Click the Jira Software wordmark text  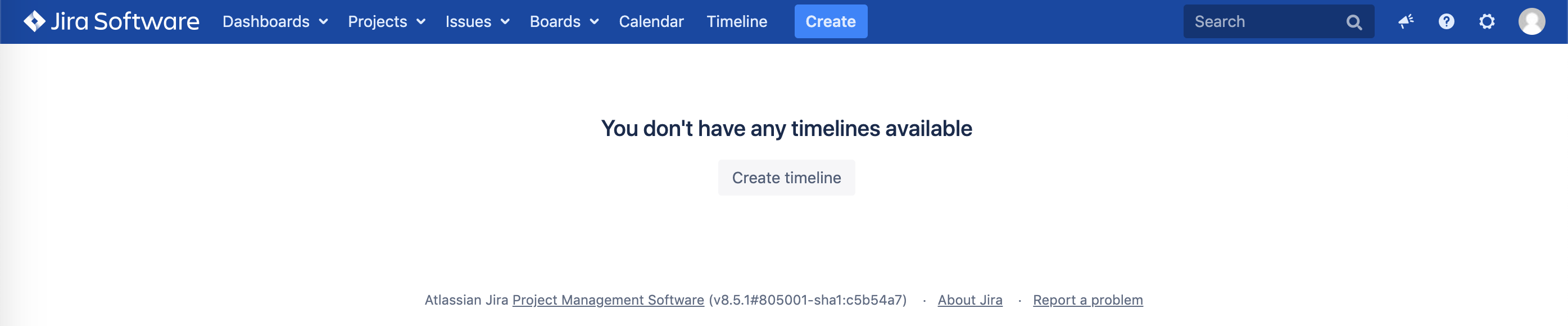point(125,22)
